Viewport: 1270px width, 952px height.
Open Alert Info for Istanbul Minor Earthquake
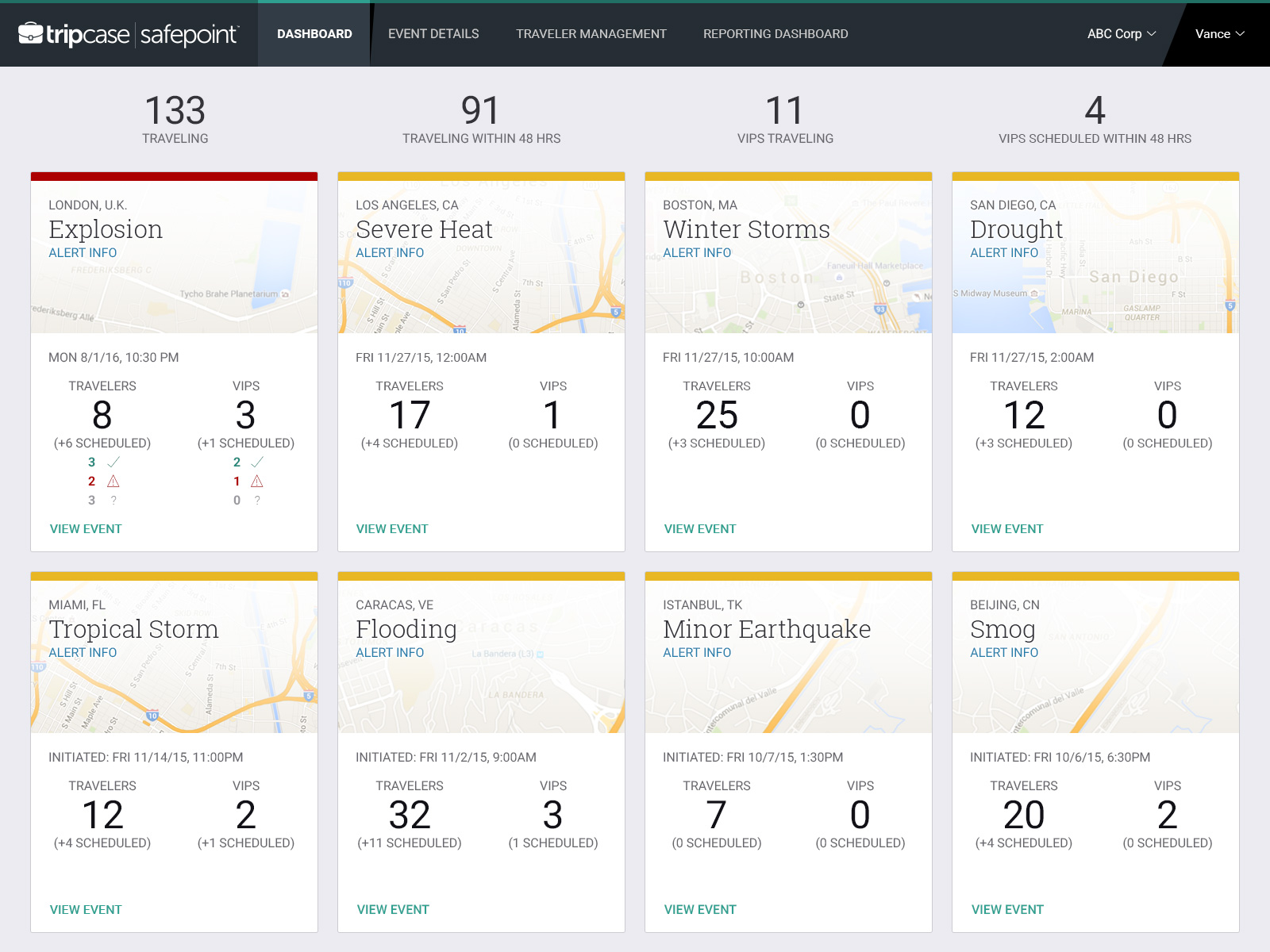[697, 653]
